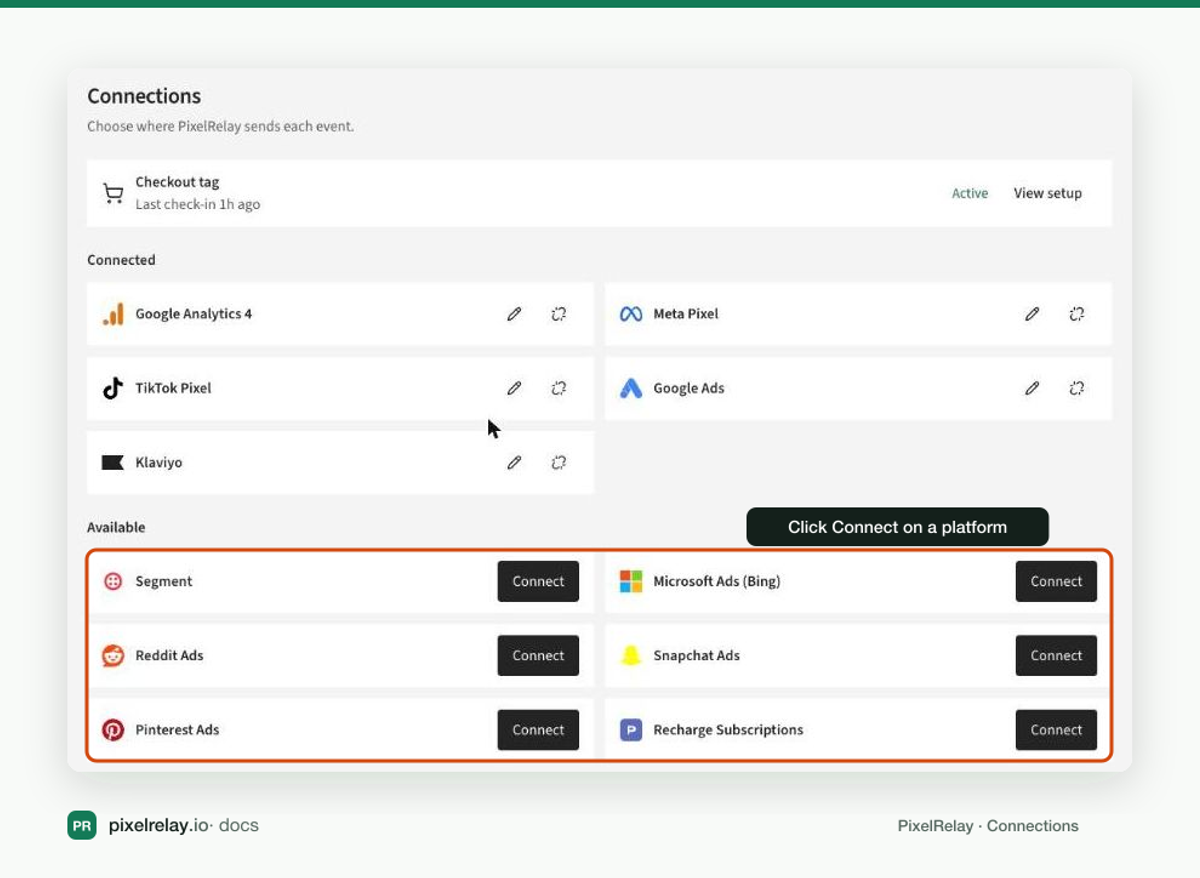Viewport: 1200px width, 878px height.
Task: Disconnect Klaviyo via unlink icon
Action: pos(559,462)
